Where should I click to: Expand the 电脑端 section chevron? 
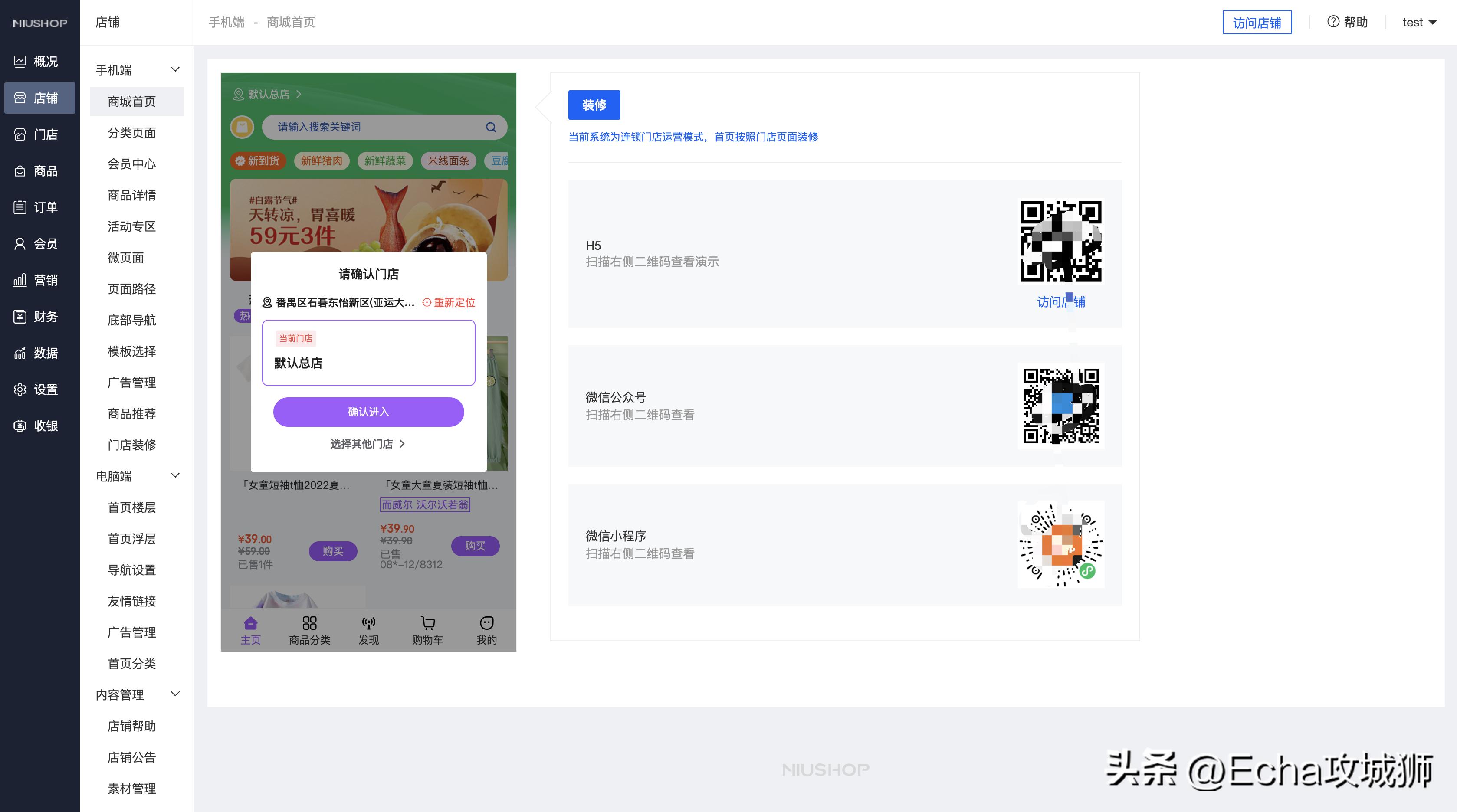(175, 475)
